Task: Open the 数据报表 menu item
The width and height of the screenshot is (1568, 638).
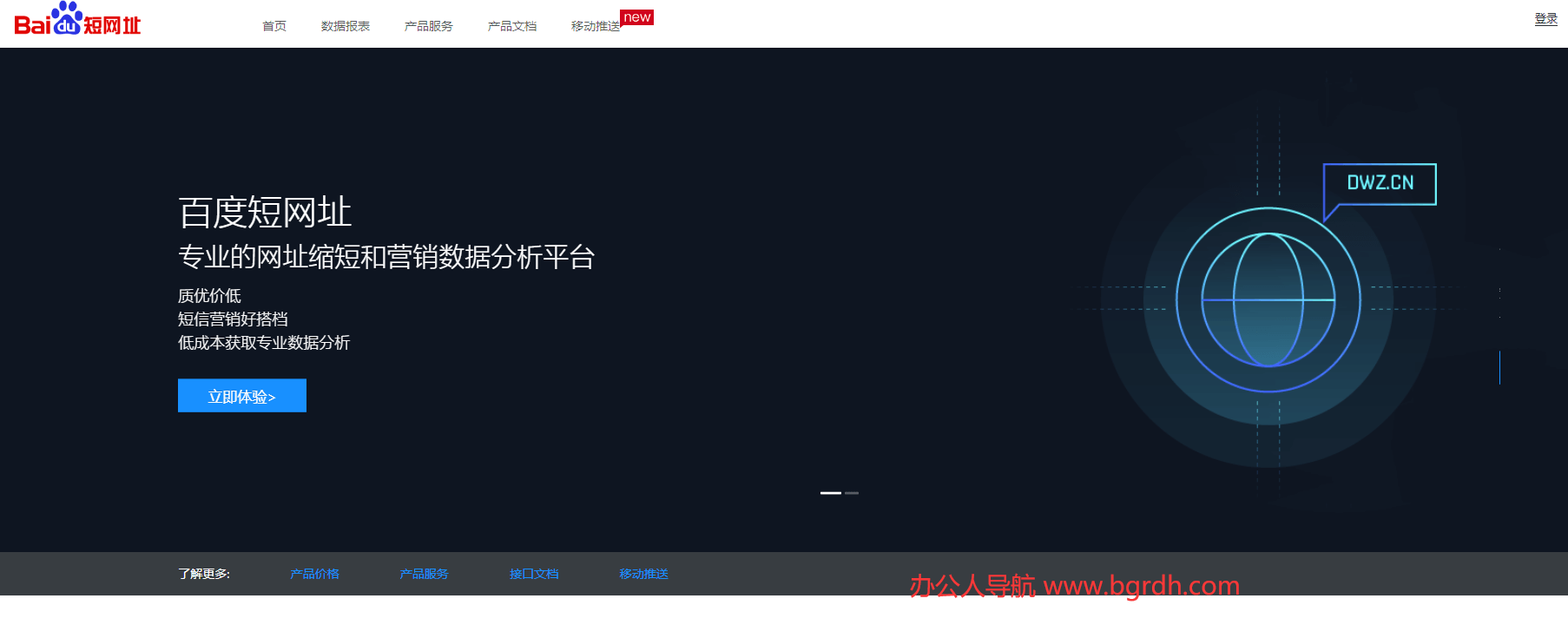Action: (x=346, y=26)
